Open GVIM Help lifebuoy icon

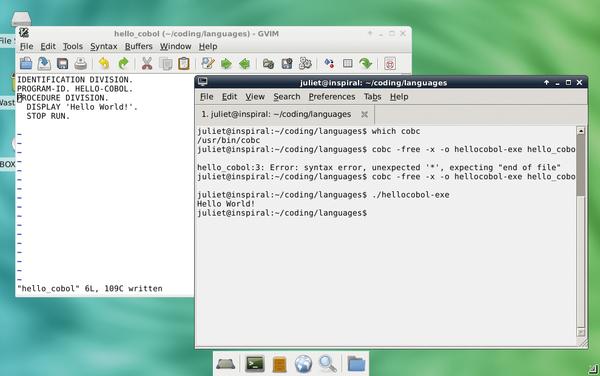[390, 63]
